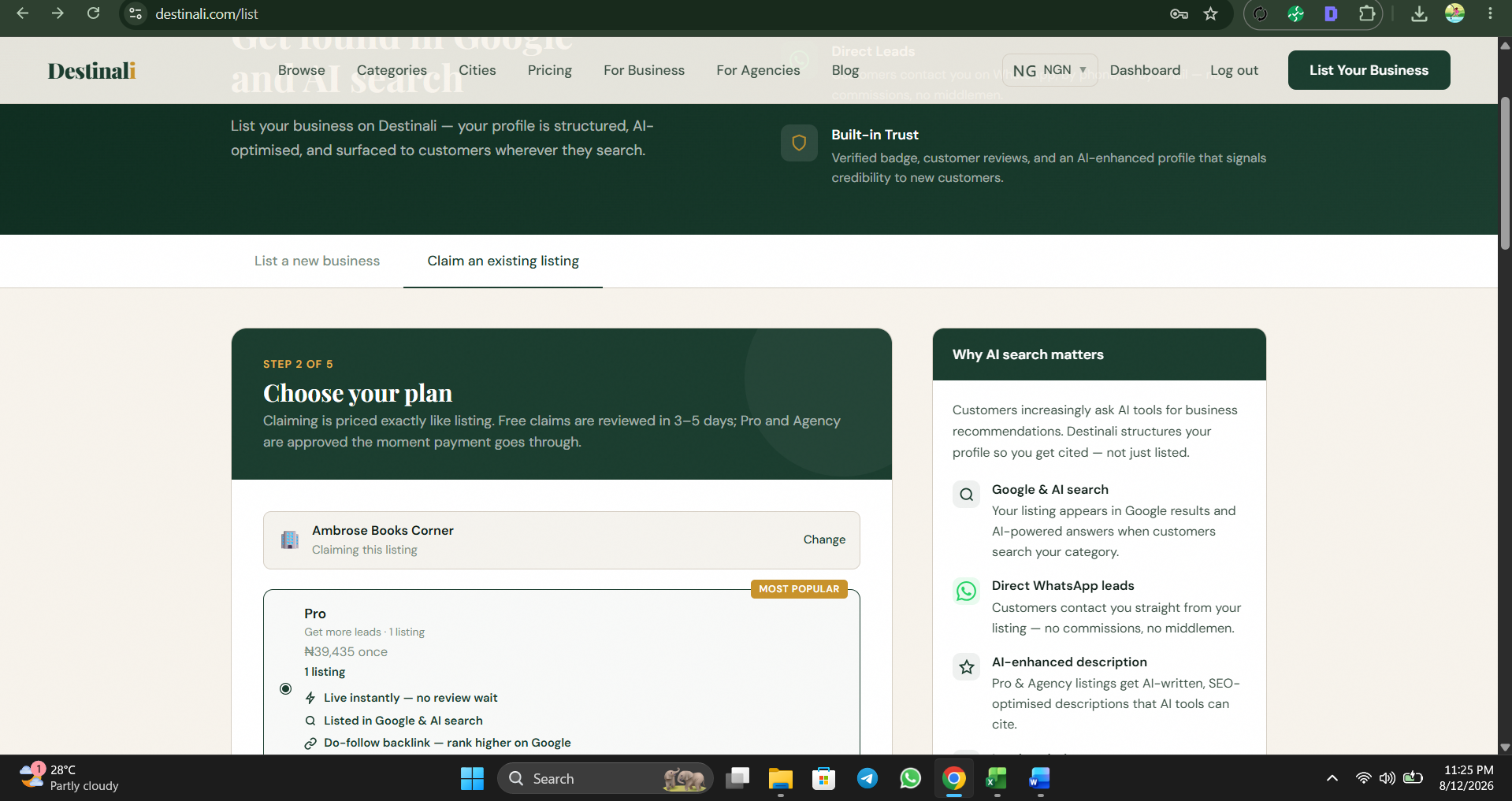Show hidden system tray icons
Viewport: 1512px width, 801px height.
pyautogui.click(x=1332, y=778)
